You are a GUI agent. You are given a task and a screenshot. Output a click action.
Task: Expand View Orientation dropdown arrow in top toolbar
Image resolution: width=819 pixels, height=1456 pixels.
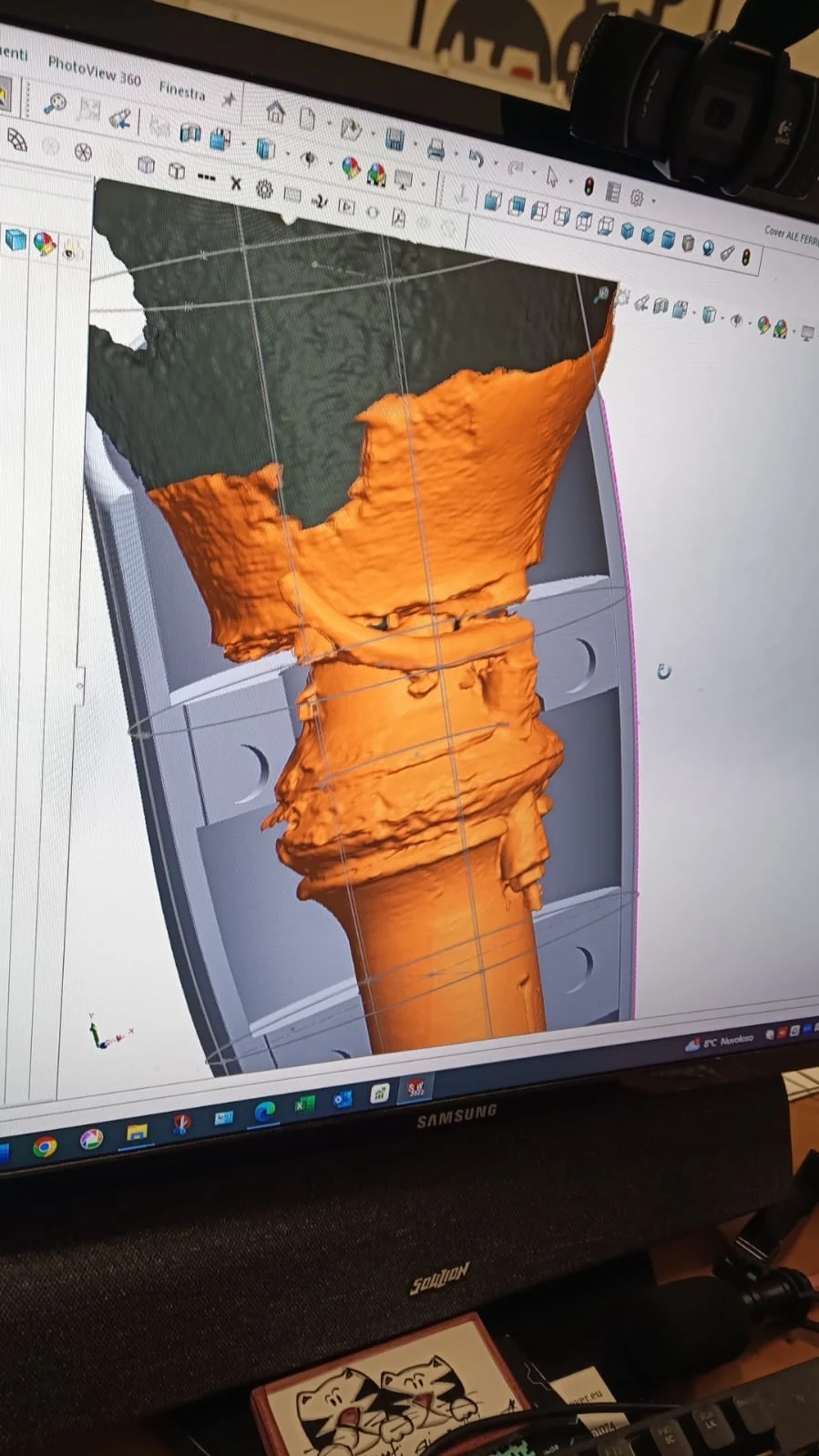coord(243,143)
